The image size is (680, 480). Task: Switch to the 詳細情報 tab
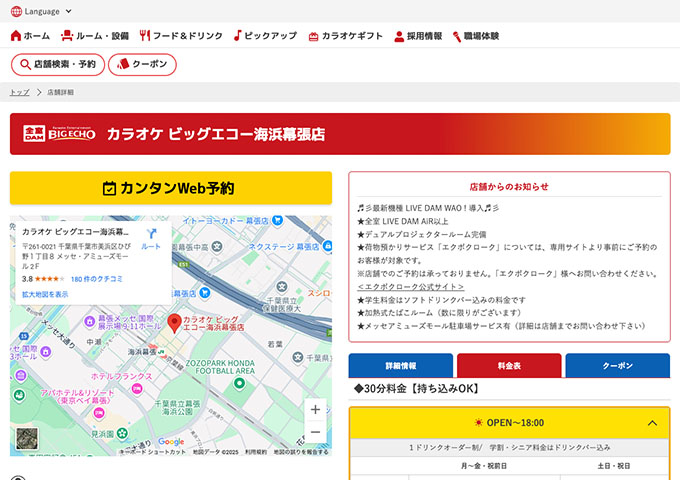click(401, 366)
